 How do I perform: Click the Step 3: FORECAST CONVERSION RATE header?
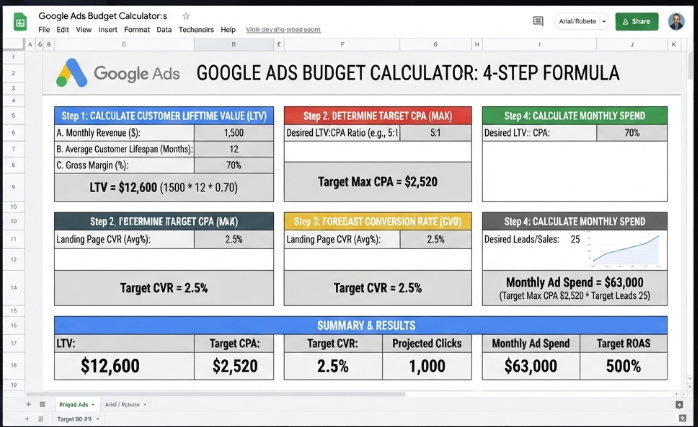(x=377, y=221)
